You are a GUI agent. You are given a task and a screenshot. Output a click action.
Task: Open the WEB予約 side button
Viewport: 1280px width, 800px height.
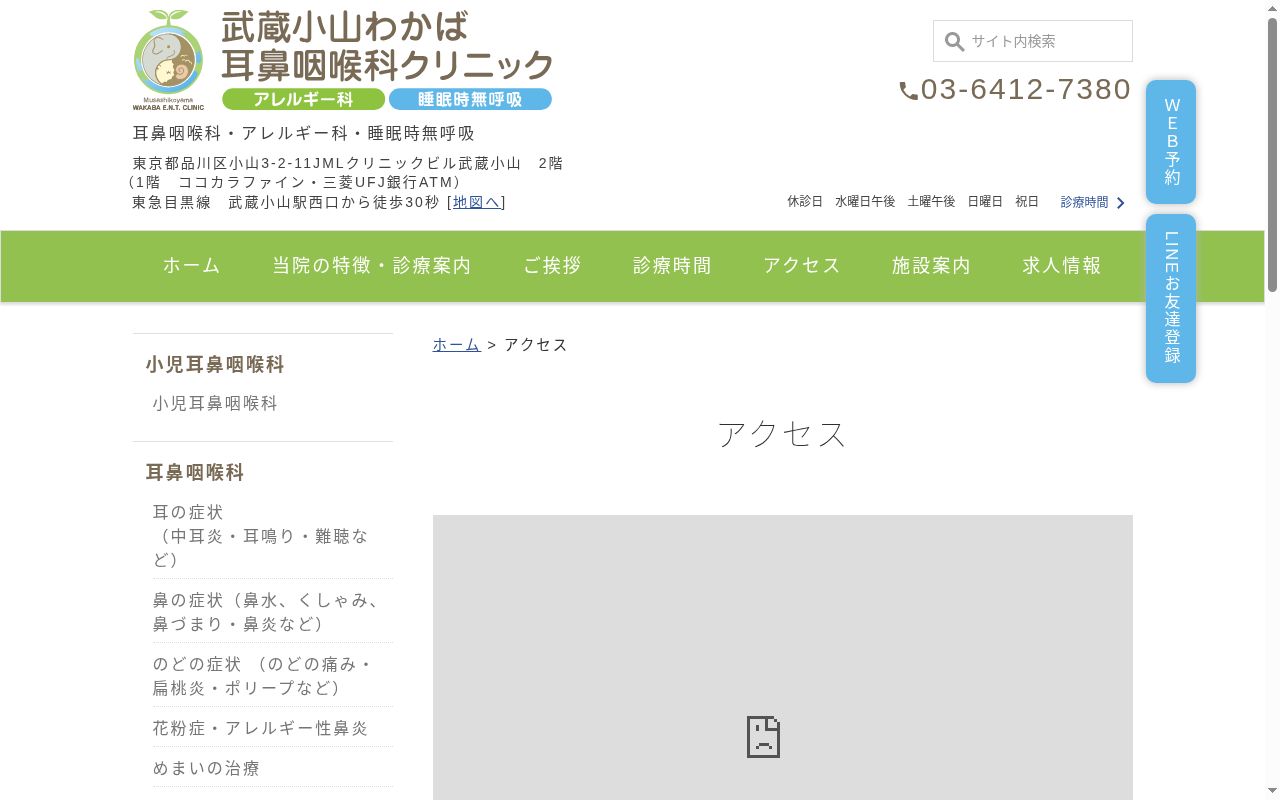(x=1171, y=142)
